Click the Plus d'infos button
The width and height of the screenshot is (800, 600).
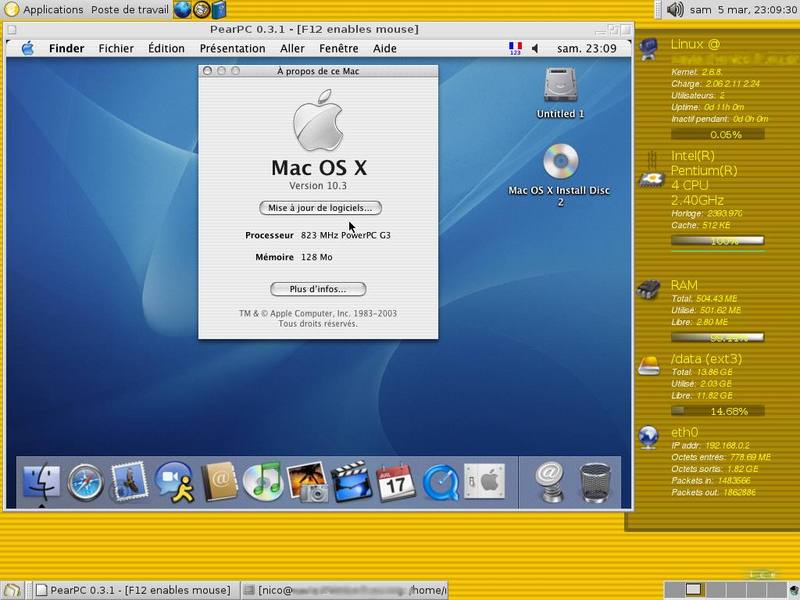point(318,289)
